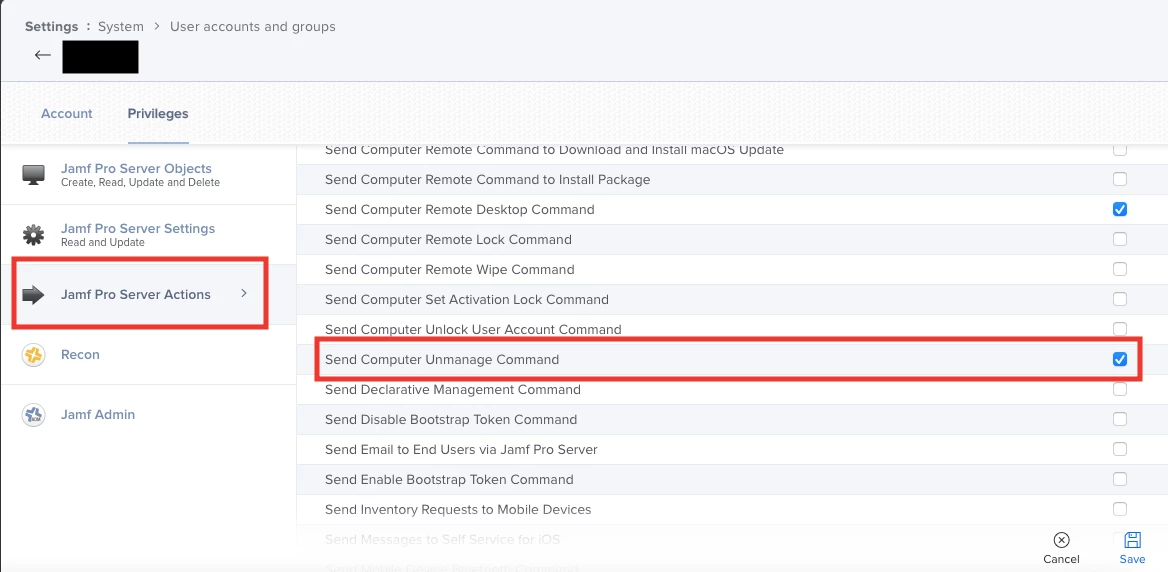Open the Jamf Admin privileges section

point(149,415)
